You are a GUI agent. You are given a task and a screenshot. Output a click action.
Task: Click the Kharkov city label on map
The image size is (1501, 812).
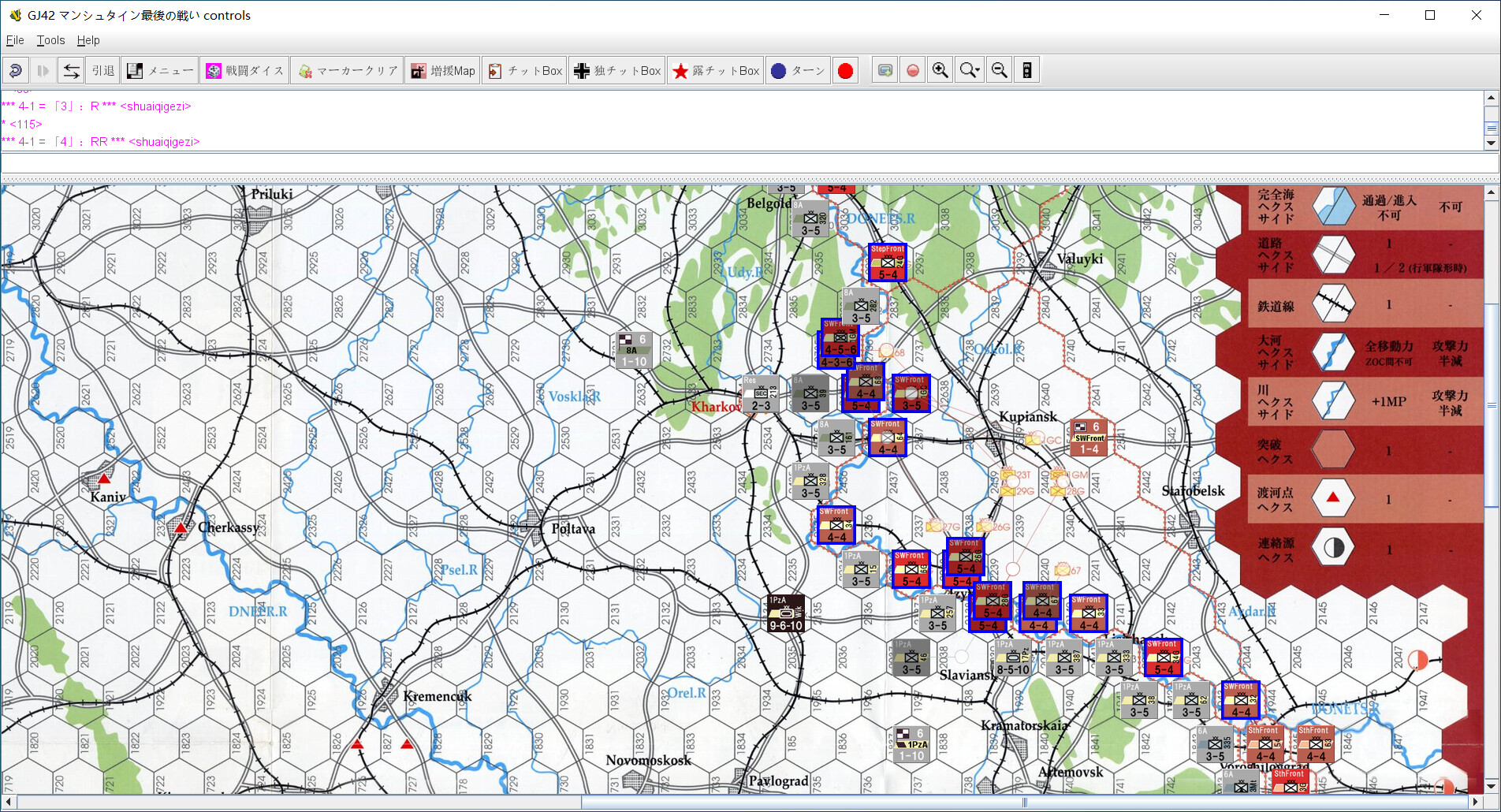(x=716, y=407)
